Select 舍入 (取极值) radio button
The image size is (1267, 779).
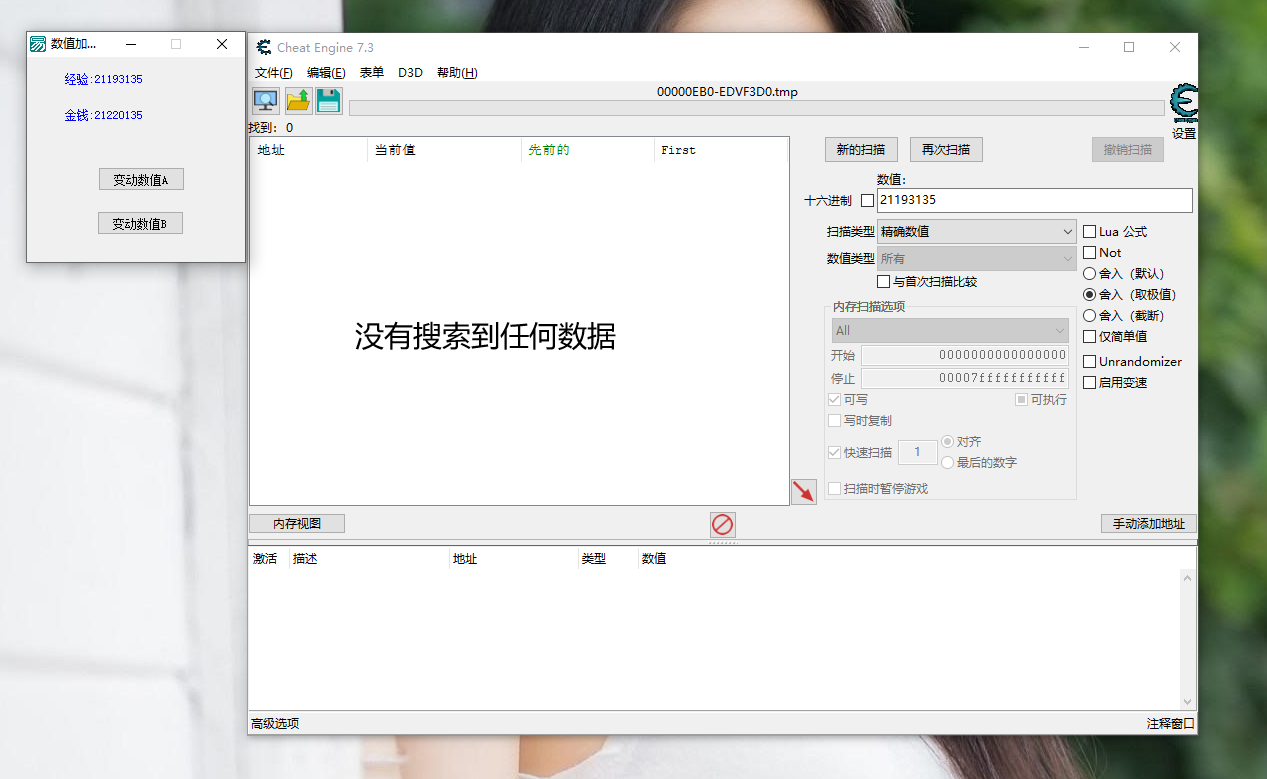click(x=1090, y=295)
